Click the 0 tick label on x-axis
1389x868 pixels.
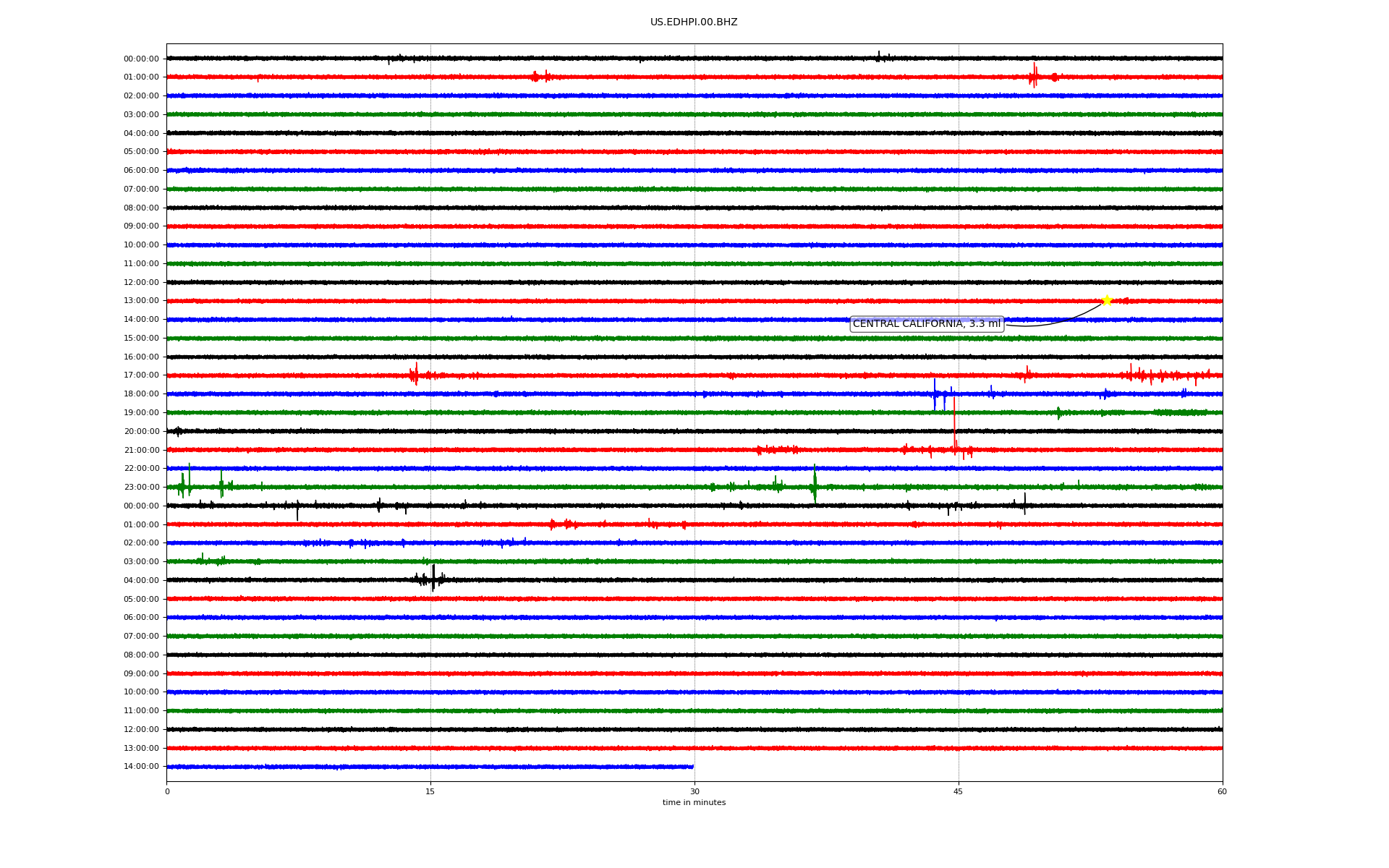coord(167,791)
